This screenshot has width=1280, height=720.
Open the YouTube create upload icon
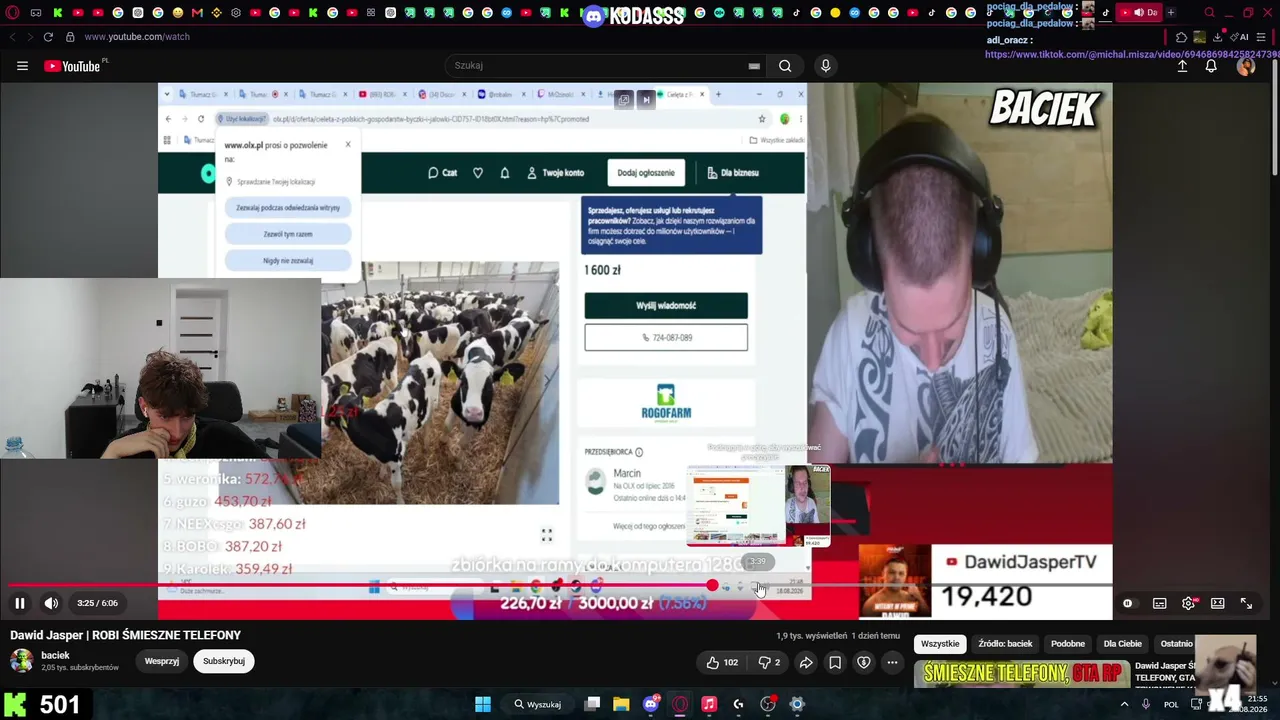click(x=1182, y=66)
